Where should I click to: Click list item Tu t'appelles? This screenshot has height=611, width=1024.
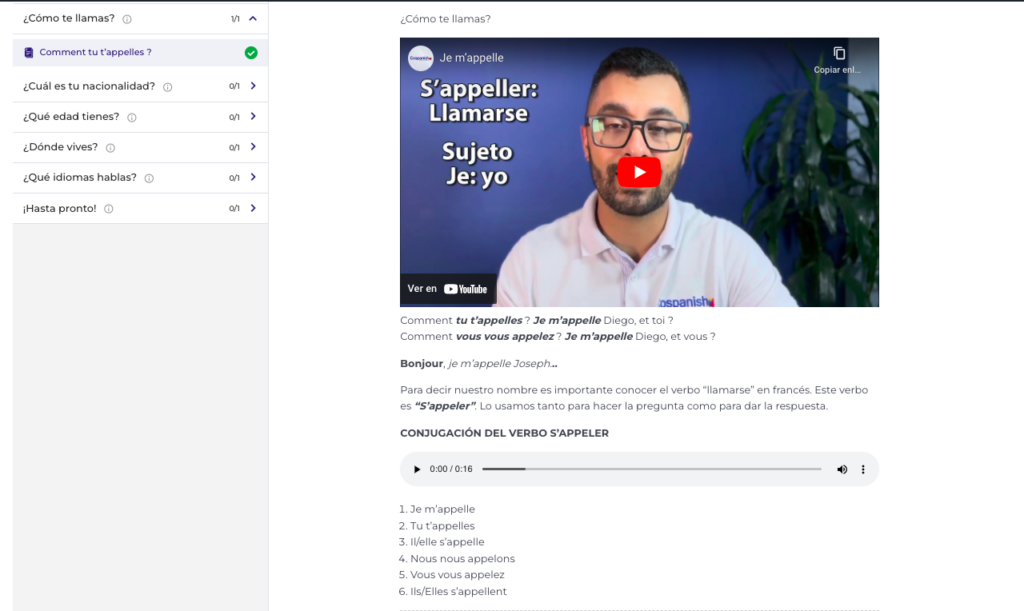[x=442, y=526]
